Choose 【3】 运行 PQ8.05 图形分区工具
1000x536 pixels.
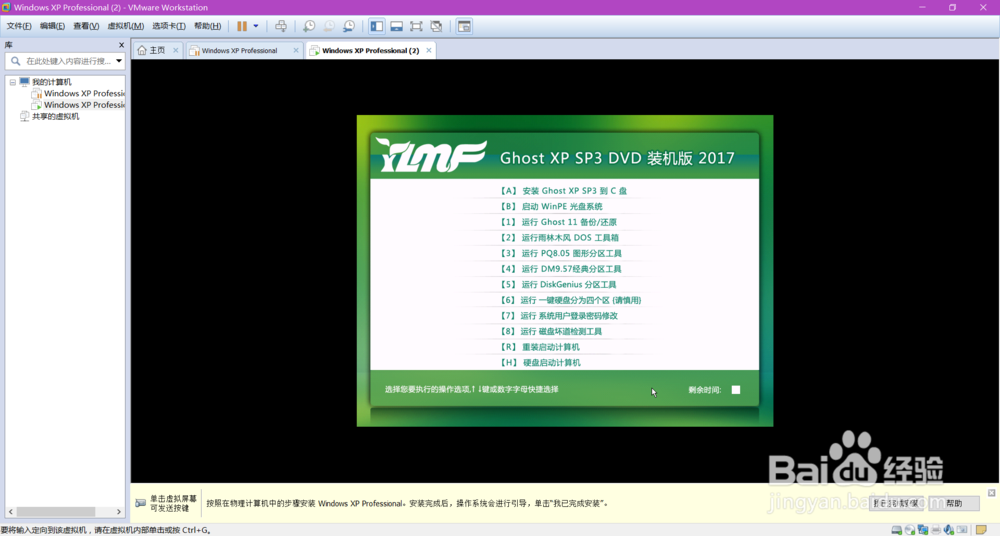(560, 253)
